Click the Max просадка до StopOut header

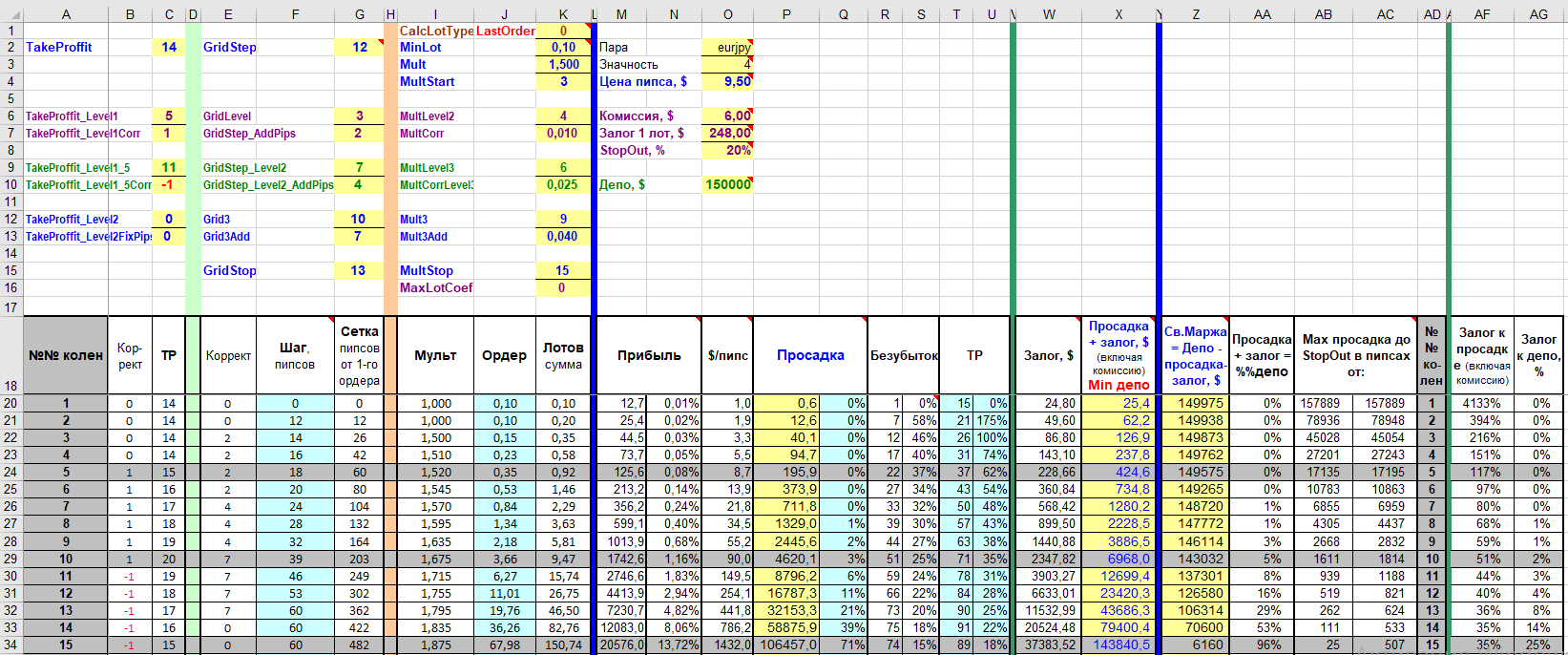pos(1355,355)
